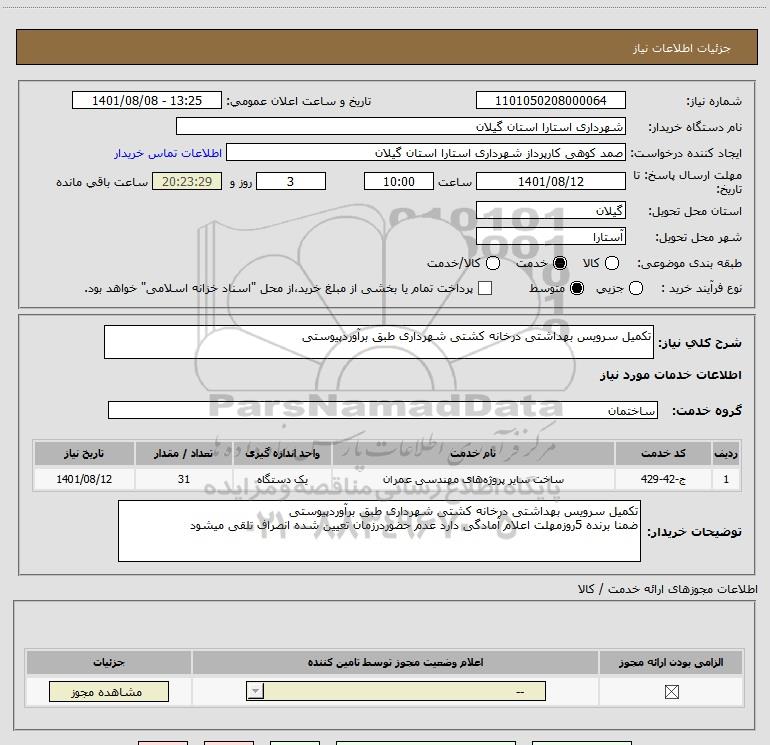Click the مشاهده مجوز button
This screenshot has height=745, width=770.
click(x=109, y=691)
